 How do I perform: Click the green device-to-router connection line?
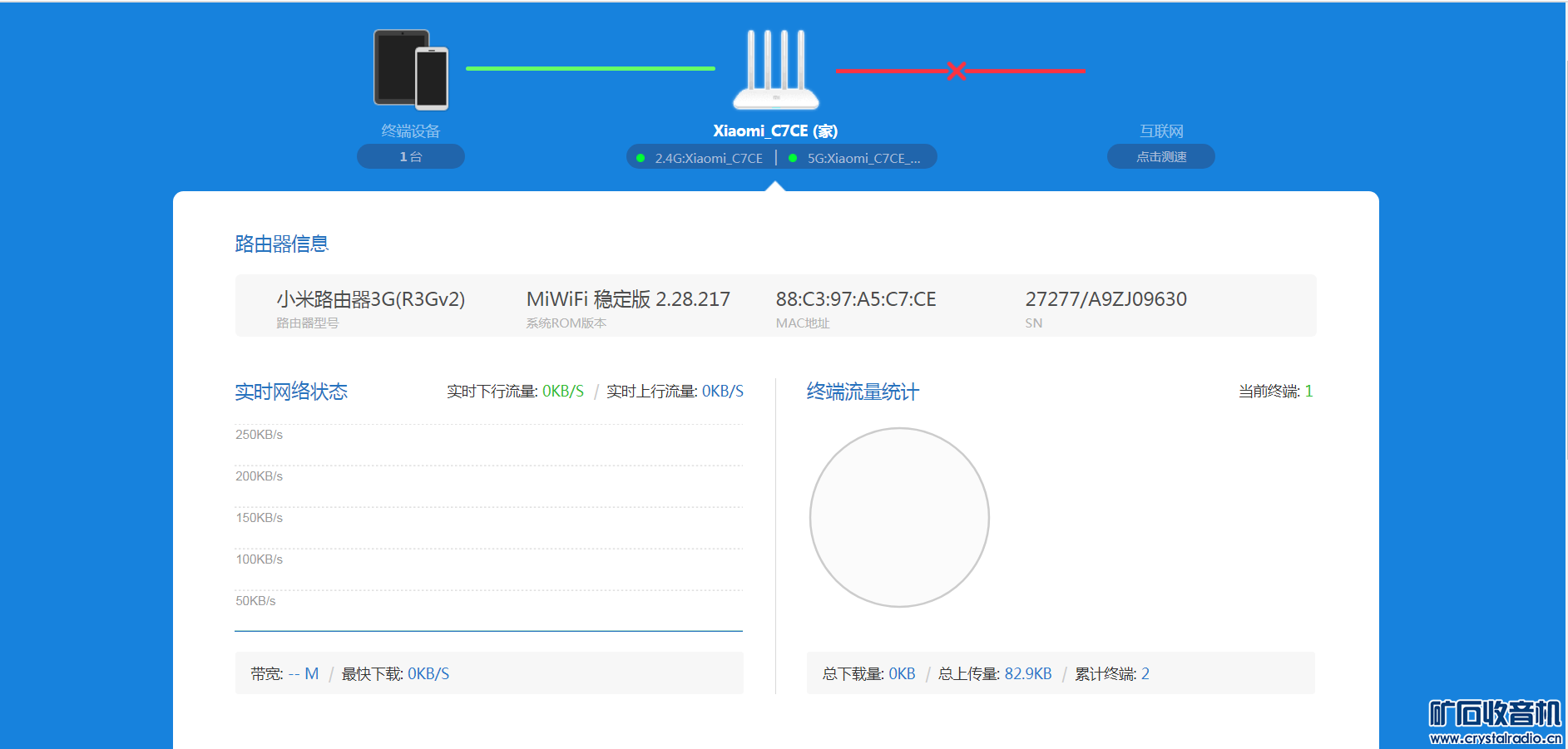[x=591, y=68]
